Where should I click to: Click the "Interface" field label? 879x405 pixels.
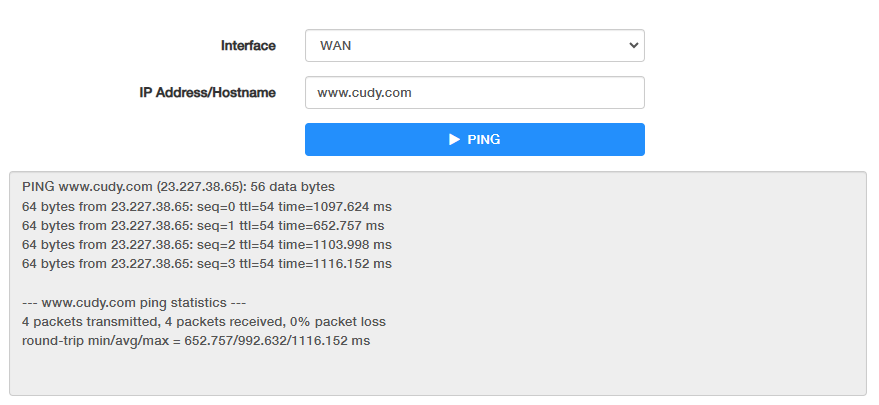[248, 46]
